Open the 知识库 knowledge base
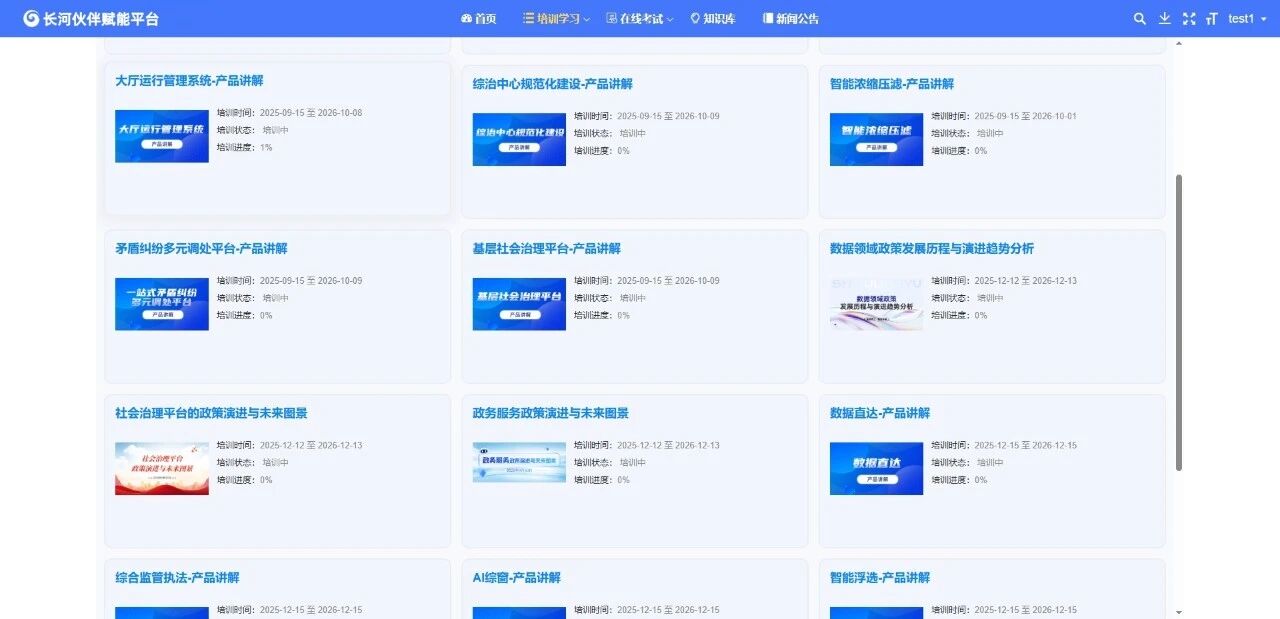1280x619 pixels. 712,19
